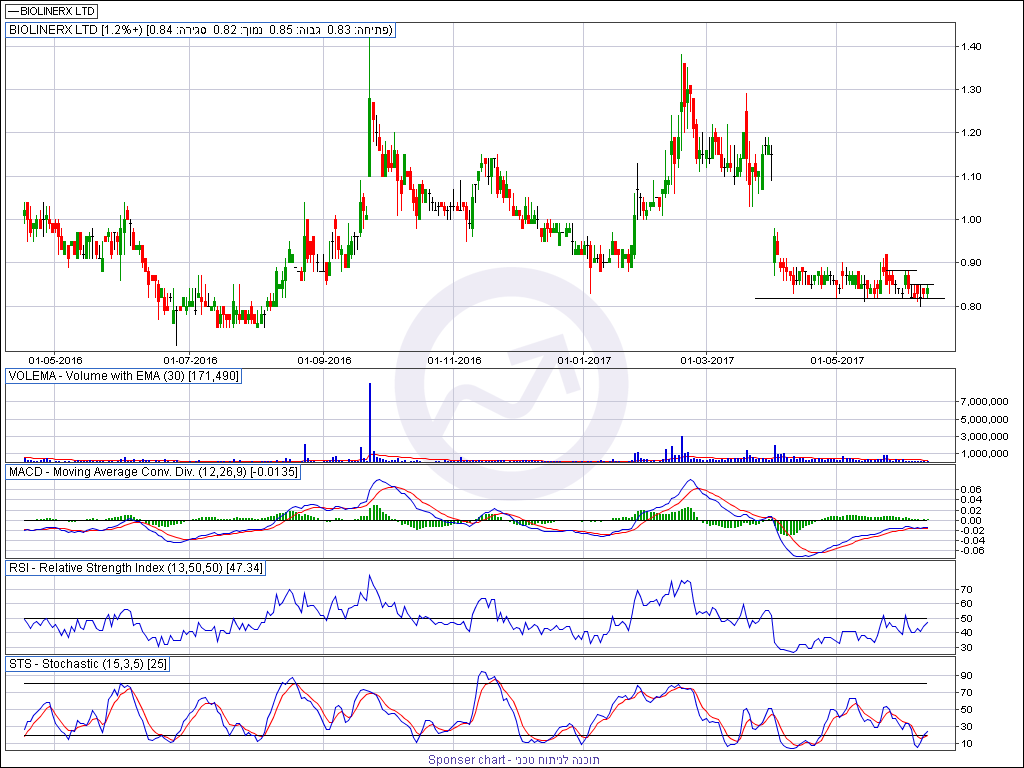Select the BIOLINERX LTD price header label
This screenshot has width=1024, height=768.
(x=200, y=30)
